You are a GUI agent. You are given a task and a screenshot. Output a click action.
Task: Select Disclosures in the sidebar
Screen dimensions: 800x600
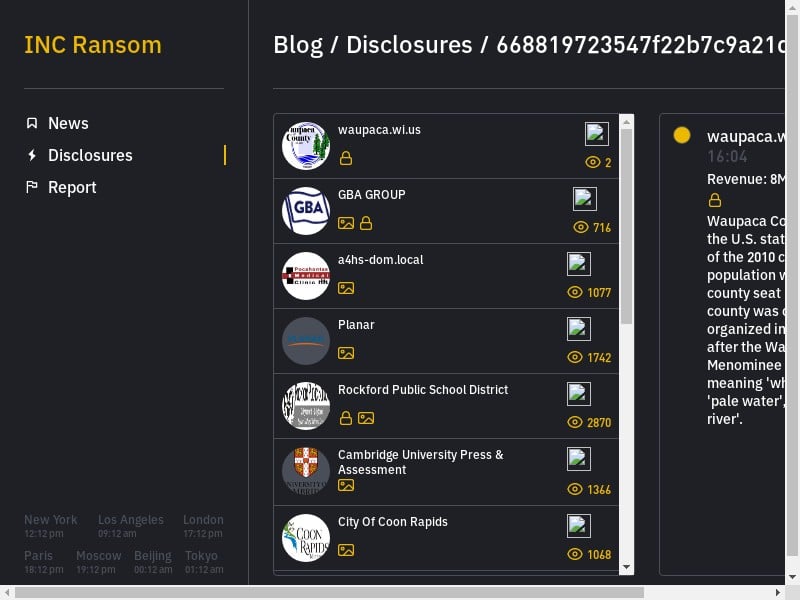click(90, 155)
